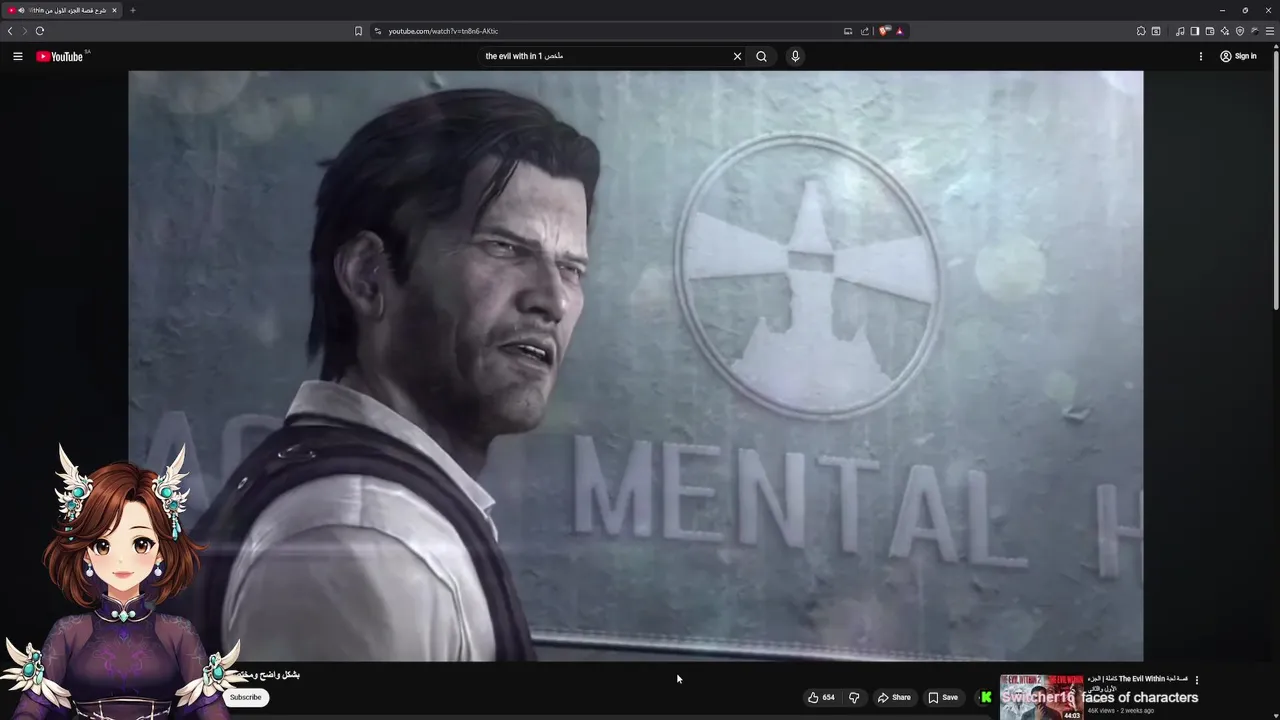Open the browser main hamburger menu
The height and width of the screenshot is (720, 1280).
coord(1270,31)
